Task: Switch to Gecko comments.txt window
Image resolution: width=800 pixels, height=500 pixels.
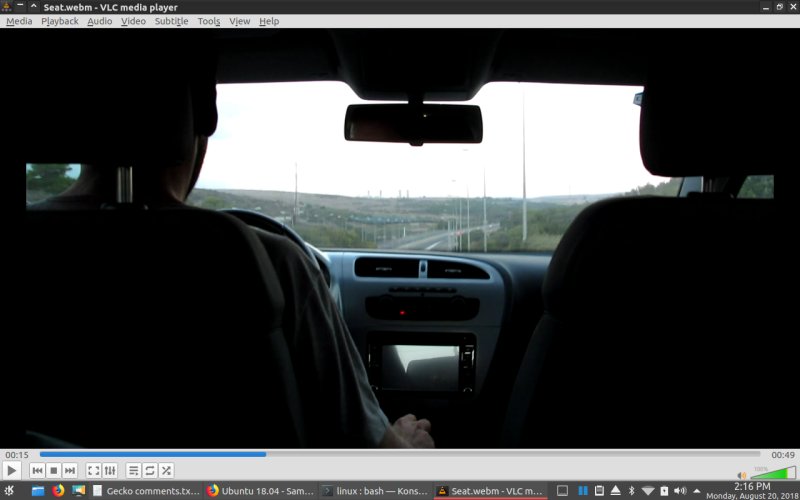Action: [x=146, y=491]
